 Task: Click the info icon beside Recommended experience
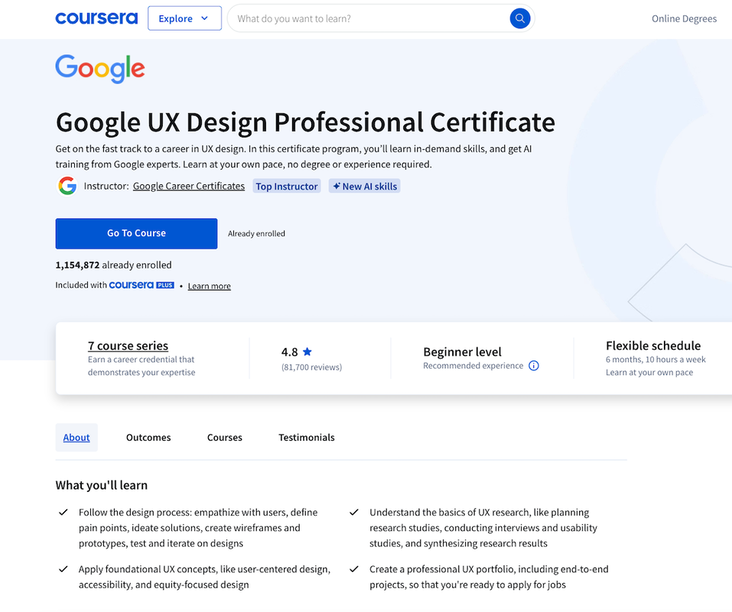[534, 366]
